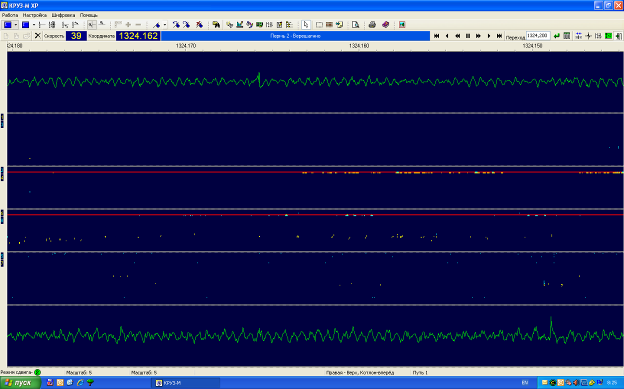Click the purple book help icon
624x389 pixels.
click(x=385, y=25)
